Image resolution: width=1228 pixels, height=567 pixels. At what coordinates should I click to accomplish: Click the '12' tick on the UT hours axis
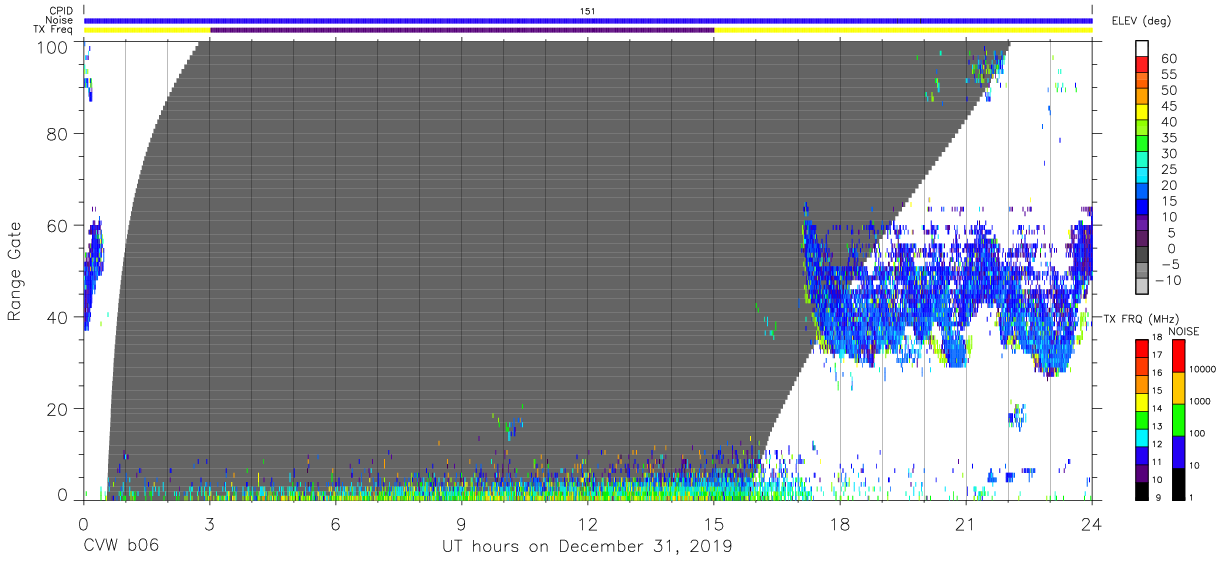point(588,523)
